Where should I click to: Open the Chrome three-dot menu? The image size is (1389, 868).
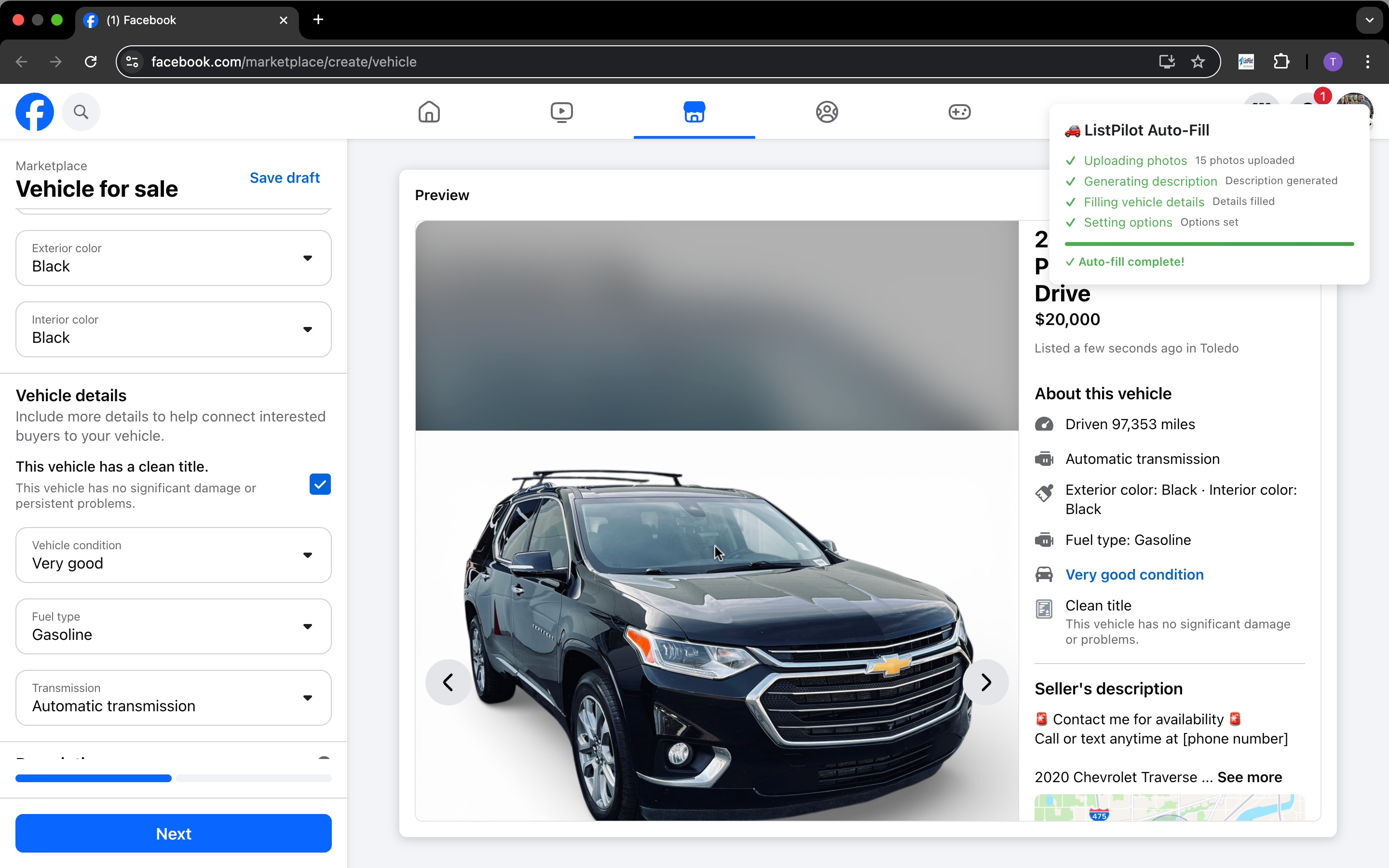tap(1368, 61)
